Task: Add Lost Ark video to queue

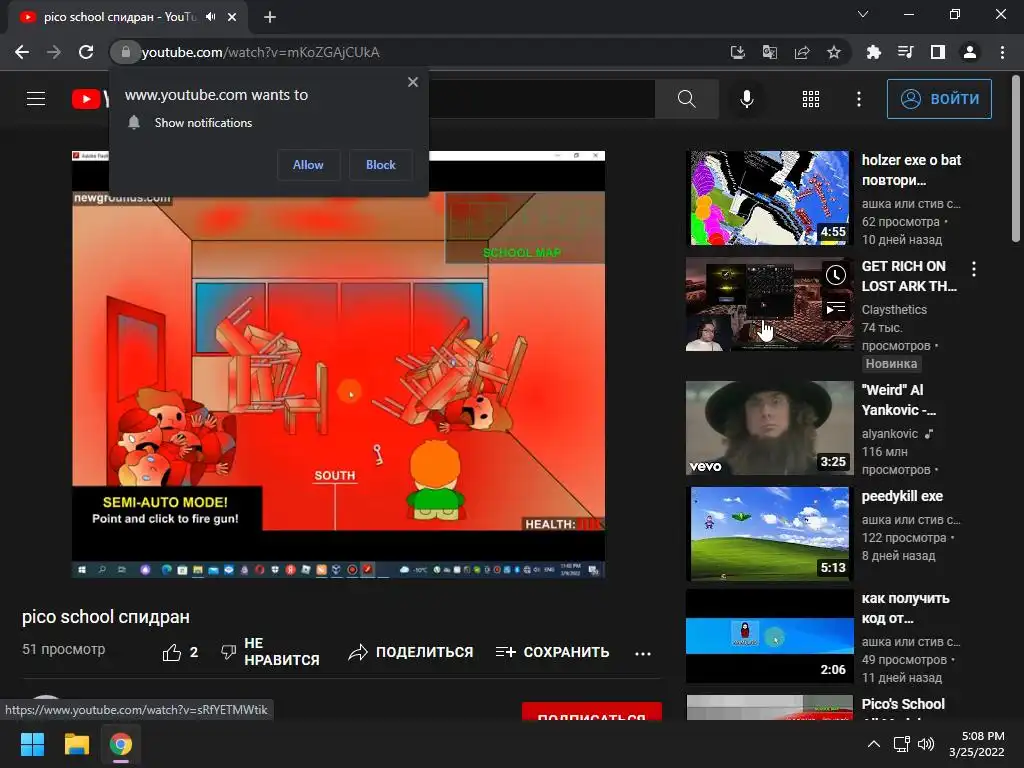Action: click(835, 308)
